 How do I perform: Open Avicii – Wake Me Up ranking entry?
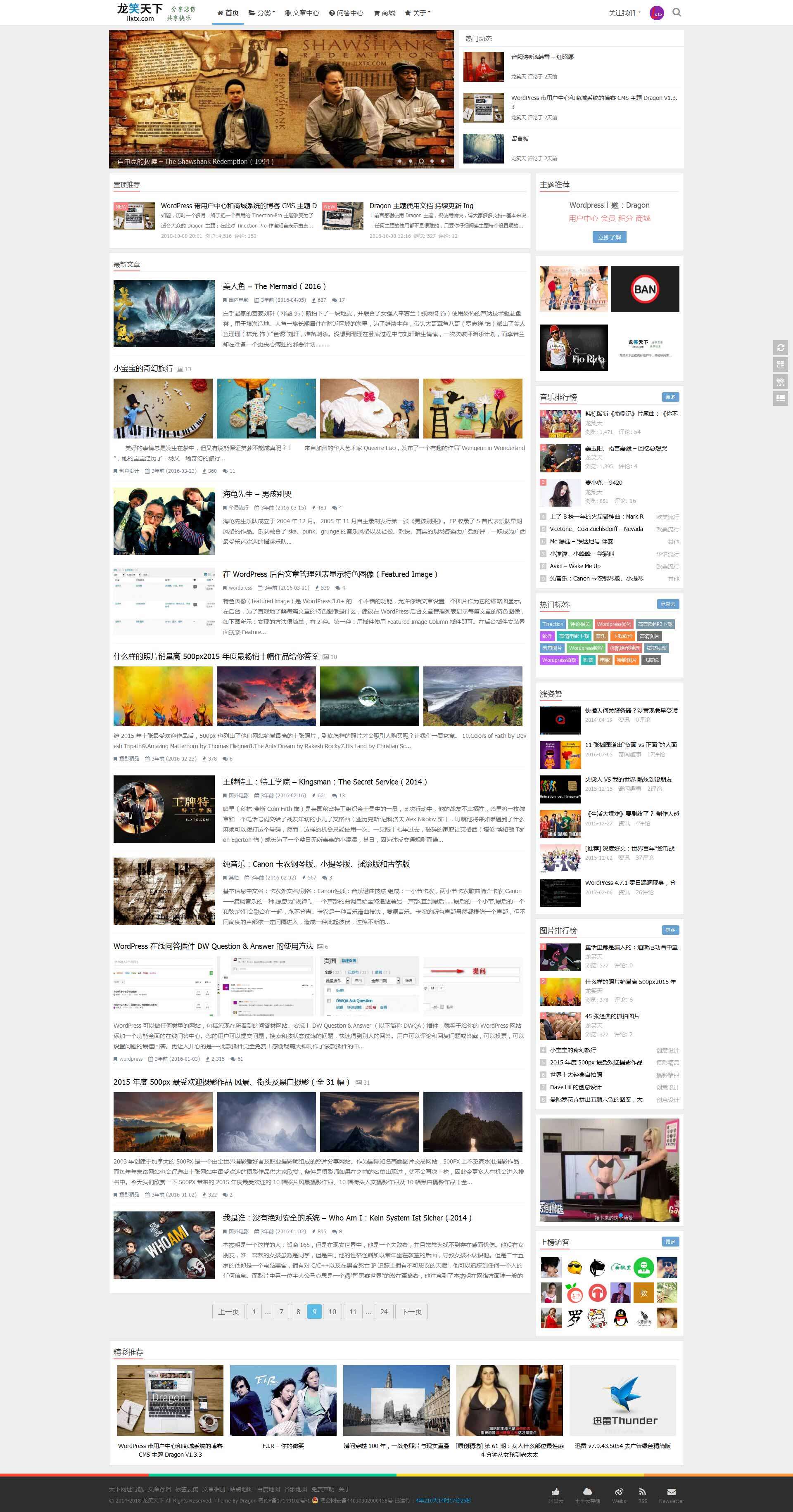(x=575, y=566)
